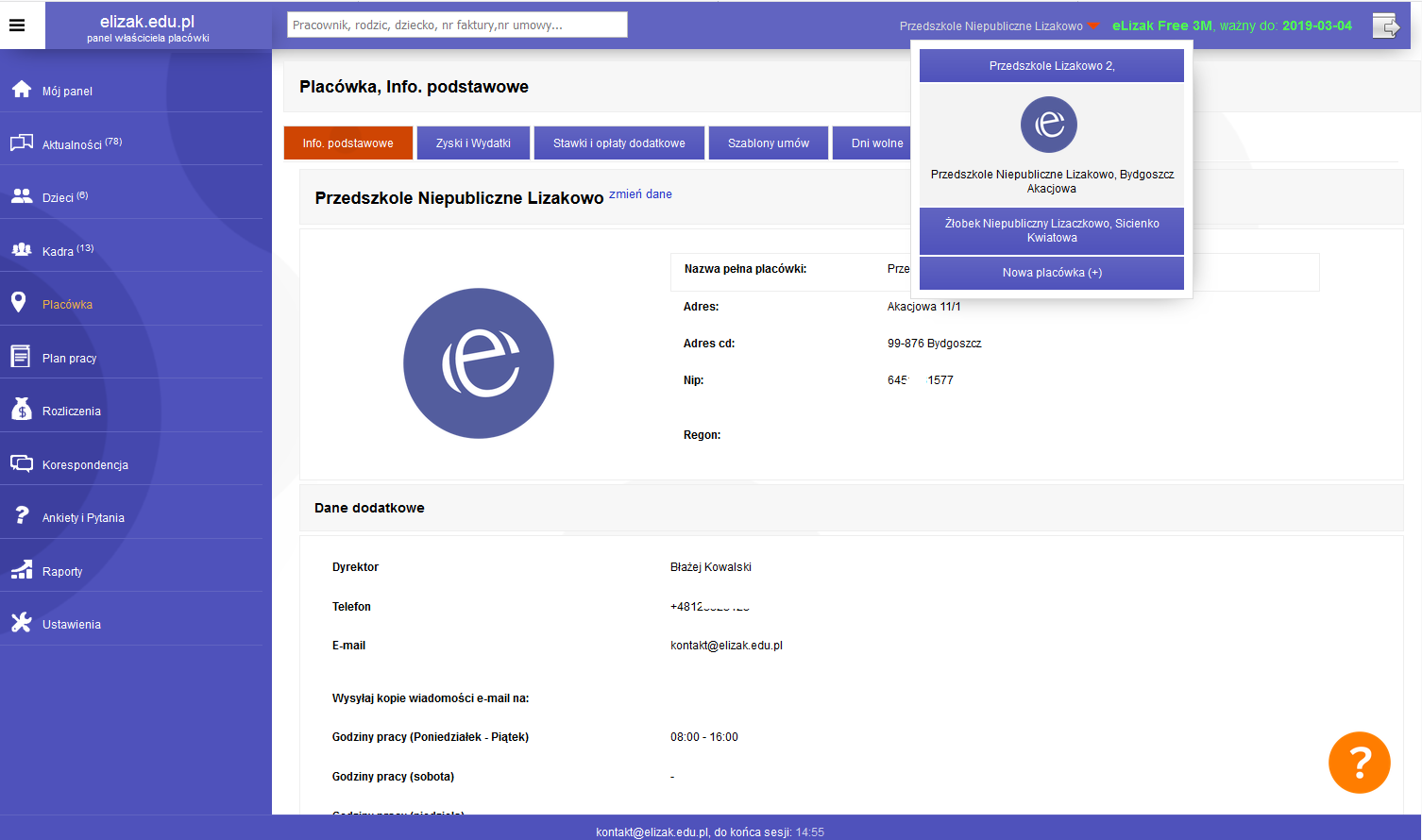Click working hours value 08:00 - 16:00
1422x840 pixels.
[x=704, y=737]
